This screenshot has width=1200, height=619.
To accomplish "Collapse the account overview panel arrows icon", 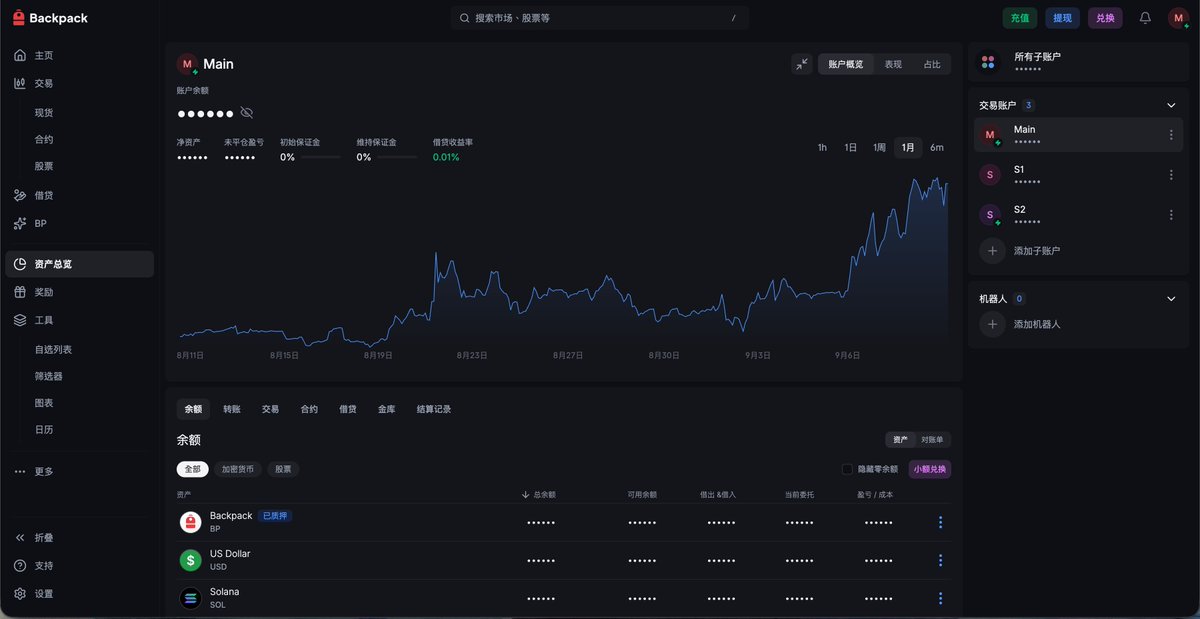I will (802, 64).
